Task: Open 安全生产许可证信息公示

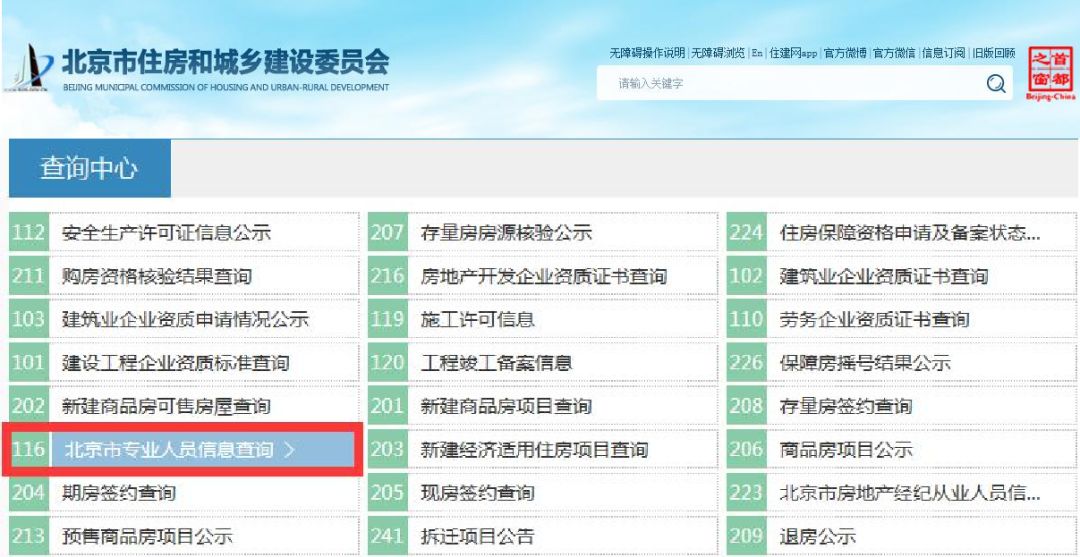Action: (167, 233)
